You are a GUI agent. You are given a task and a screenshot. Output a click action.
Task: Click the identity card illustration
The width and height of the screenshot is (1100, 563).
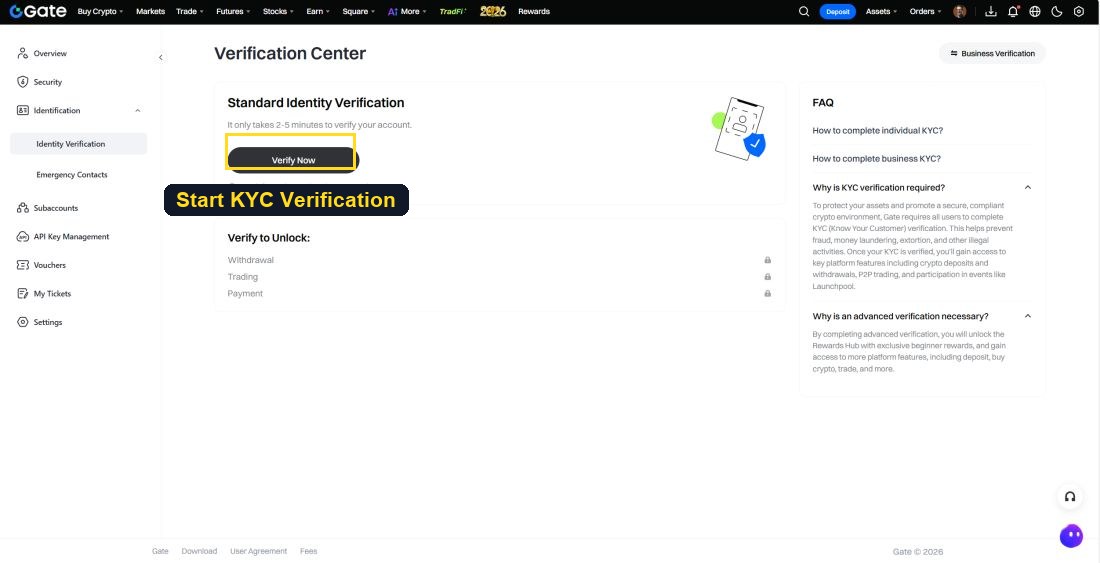tap(739, 128)
